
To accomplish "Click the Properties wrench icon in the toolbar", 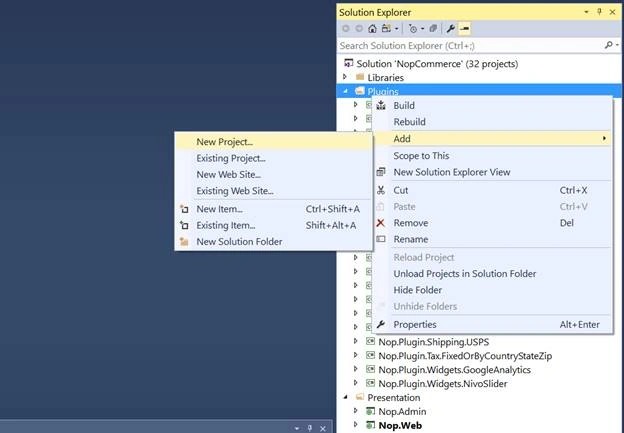I will pos(450,29).
